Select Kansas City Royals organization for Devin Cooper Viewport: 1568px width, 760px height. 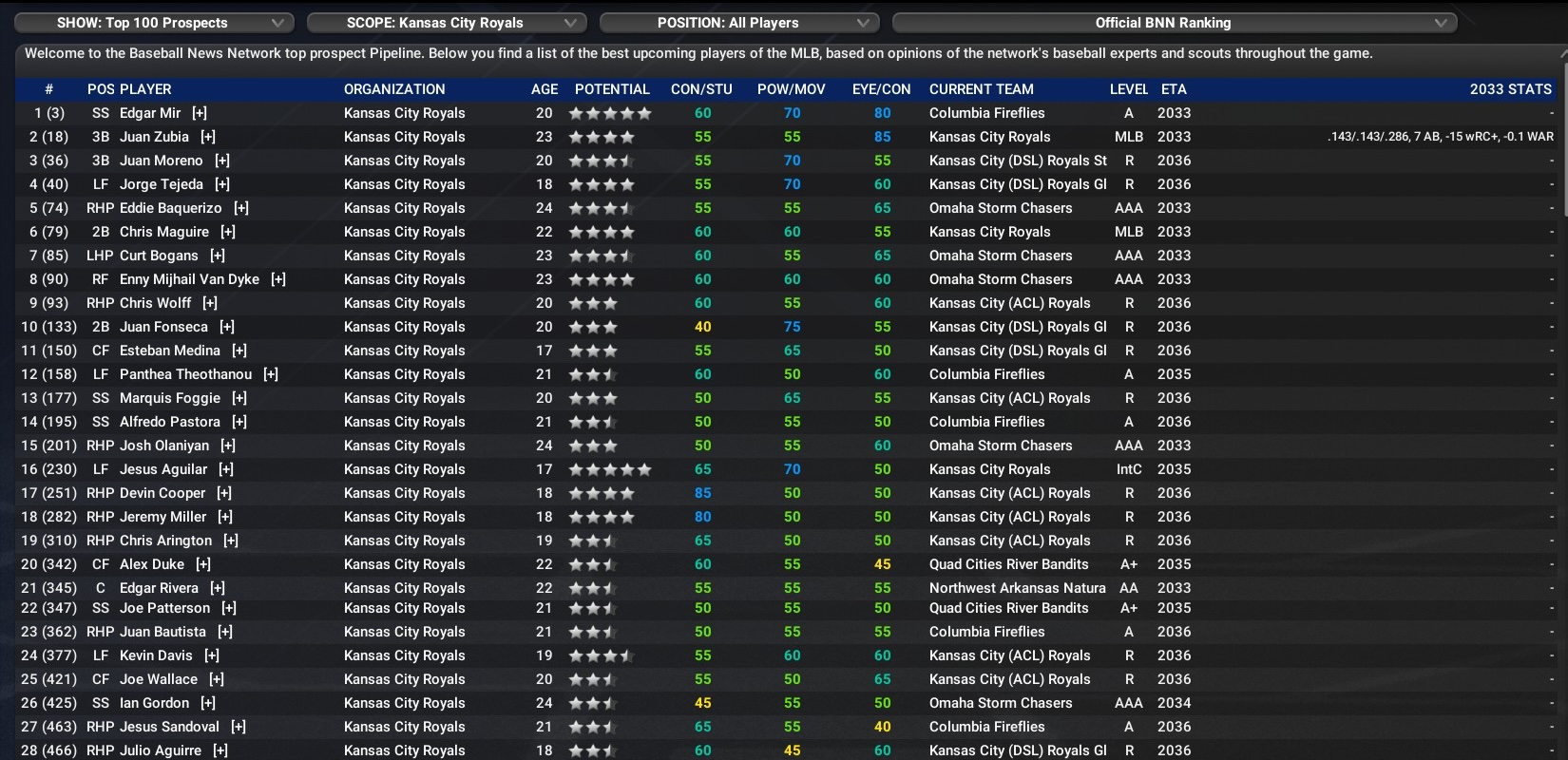404,493
